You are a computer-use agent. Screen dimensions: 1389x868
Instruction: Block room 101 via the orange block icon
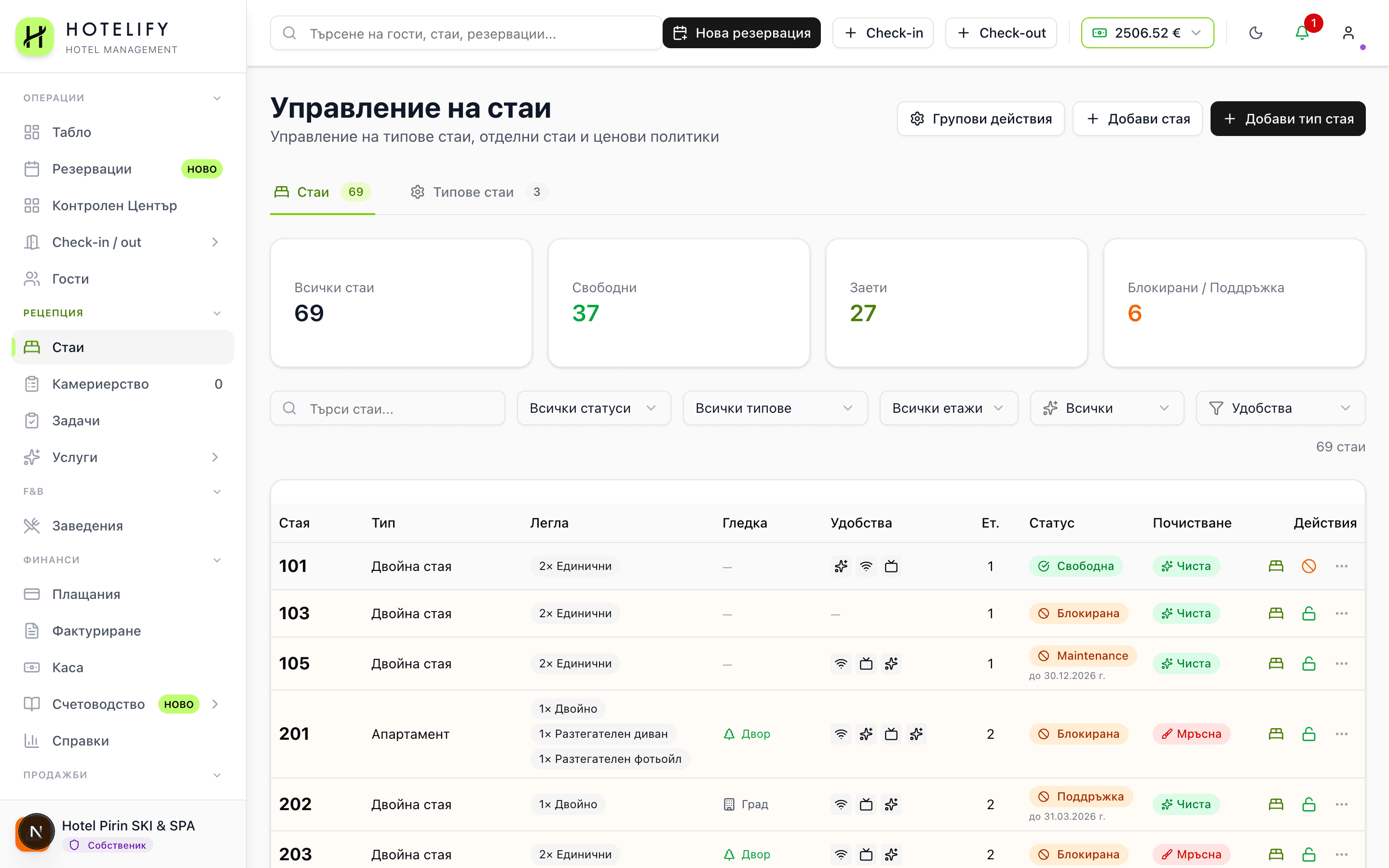click(1308, 566)
